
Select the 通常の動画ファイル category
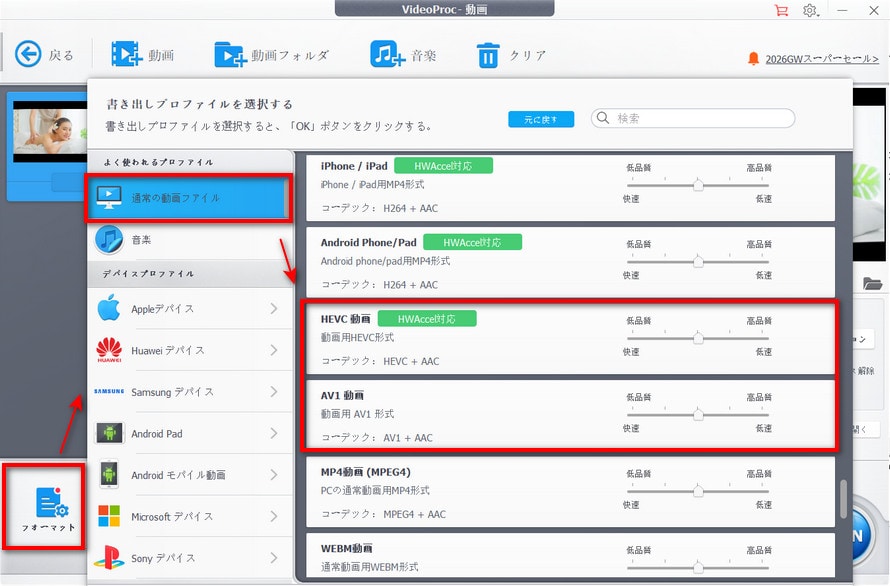tap(188, 198)
